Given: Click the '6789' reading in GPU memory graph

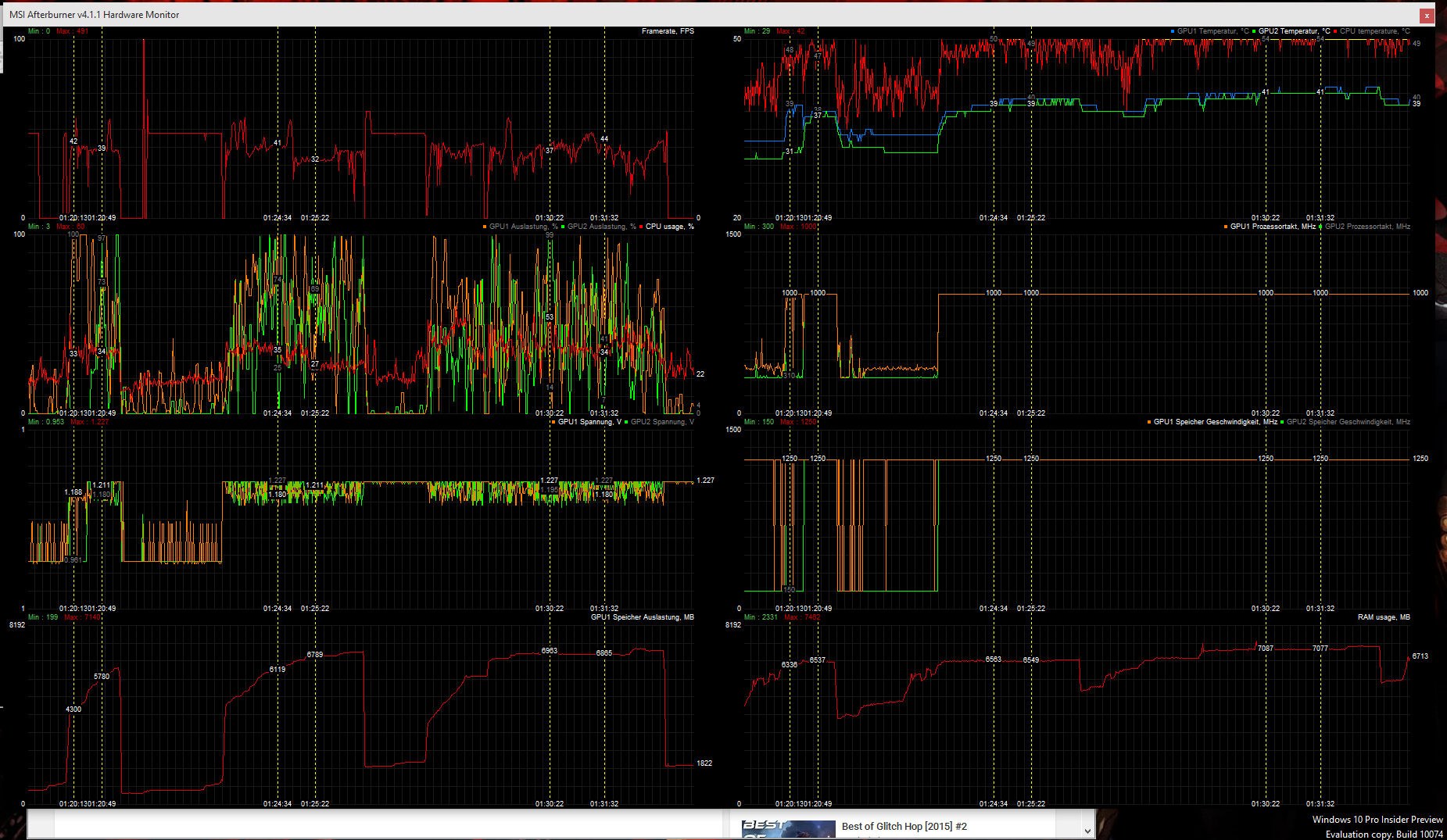Looking at the screenshot, I should coord(315,655).
